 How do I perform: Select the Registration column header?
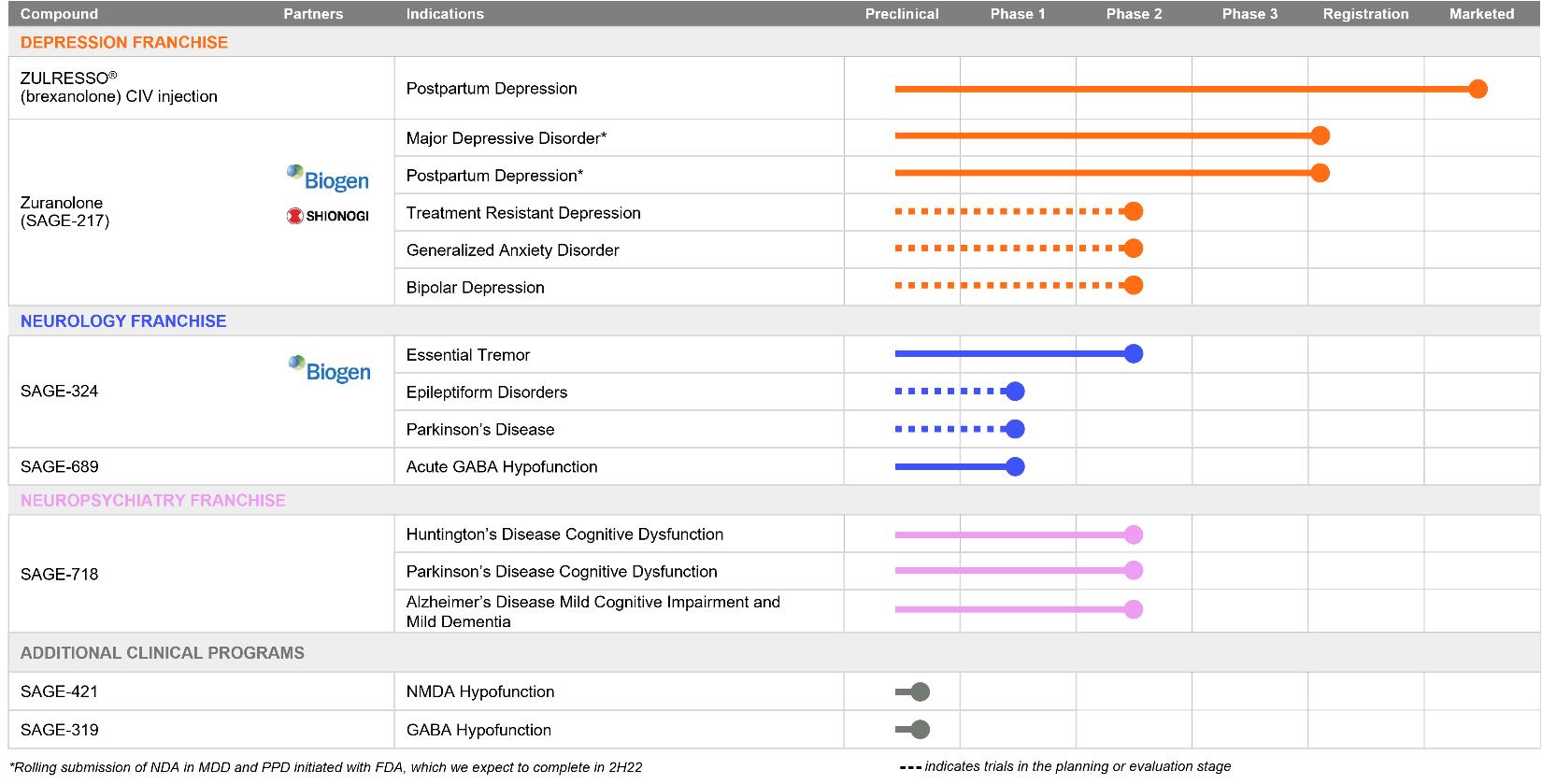[x=1365, y=14]
